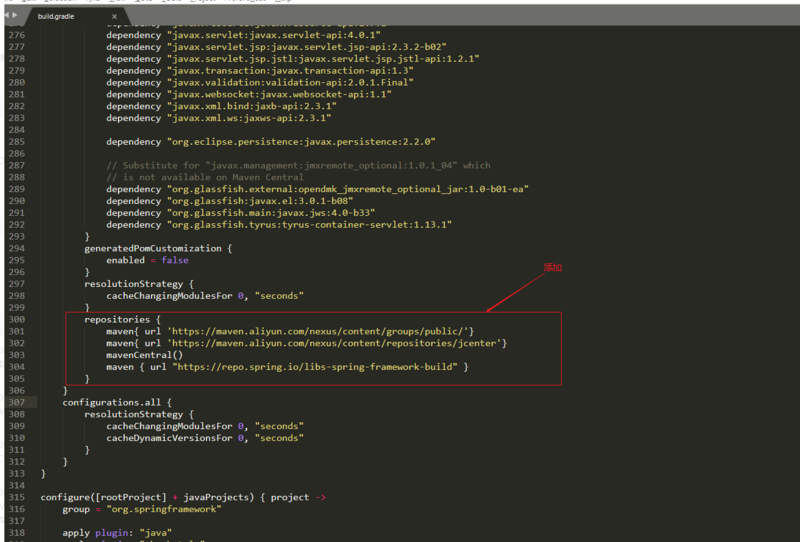The image size is (800, 542).
Task: Click 'apply plugin: "java"' on line 318
Action: [117, 533]
